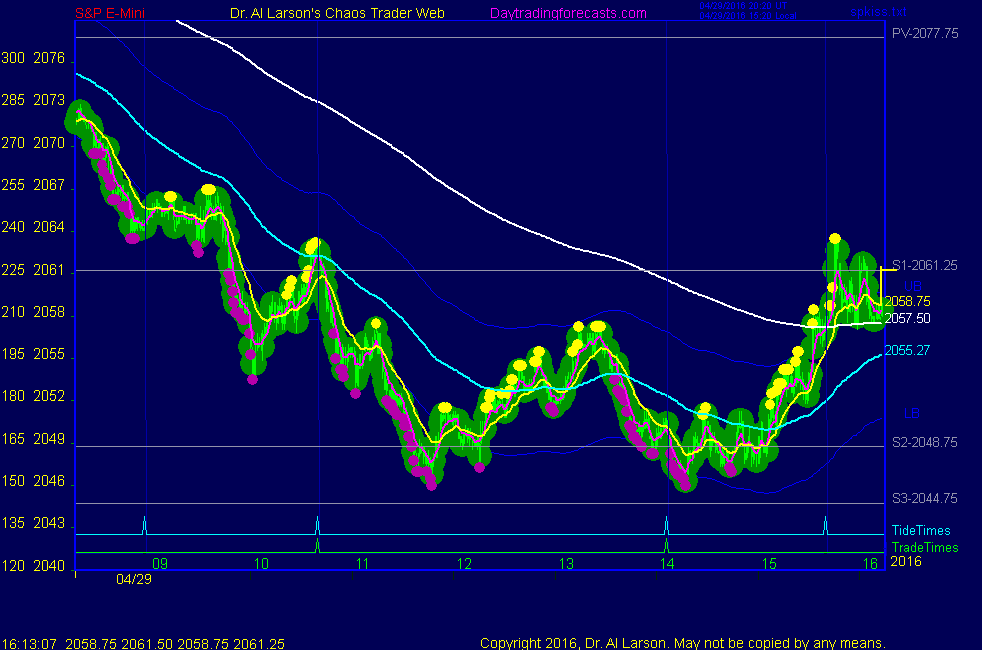
Task: Open the Daytradingforecasts.com label
Action: 568,13
